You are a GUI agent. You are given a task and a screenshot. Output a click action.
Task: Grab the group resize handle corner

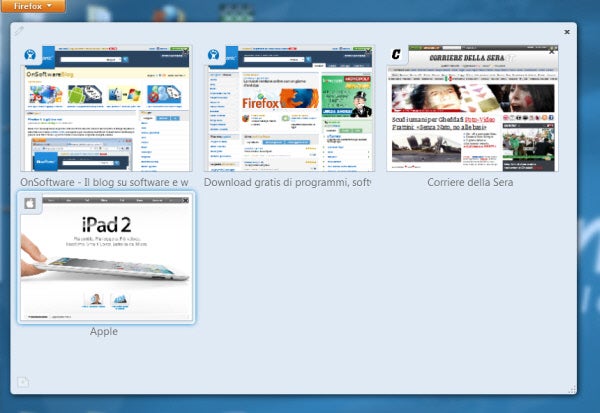pyautogui.click(x=572, y=390)
